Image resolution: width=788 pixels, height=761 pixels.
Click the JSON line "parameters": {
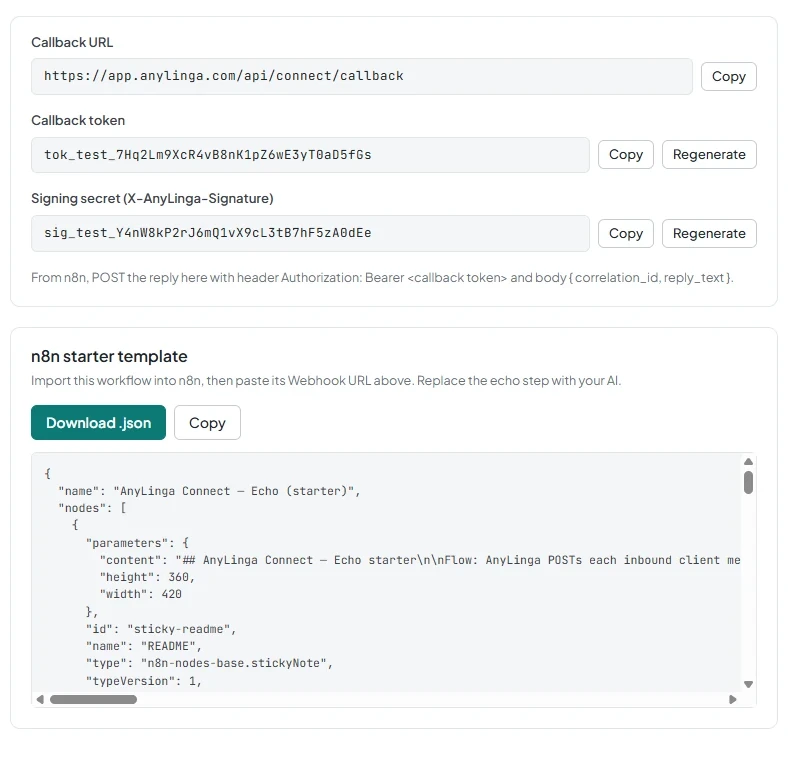pos(137,543)
